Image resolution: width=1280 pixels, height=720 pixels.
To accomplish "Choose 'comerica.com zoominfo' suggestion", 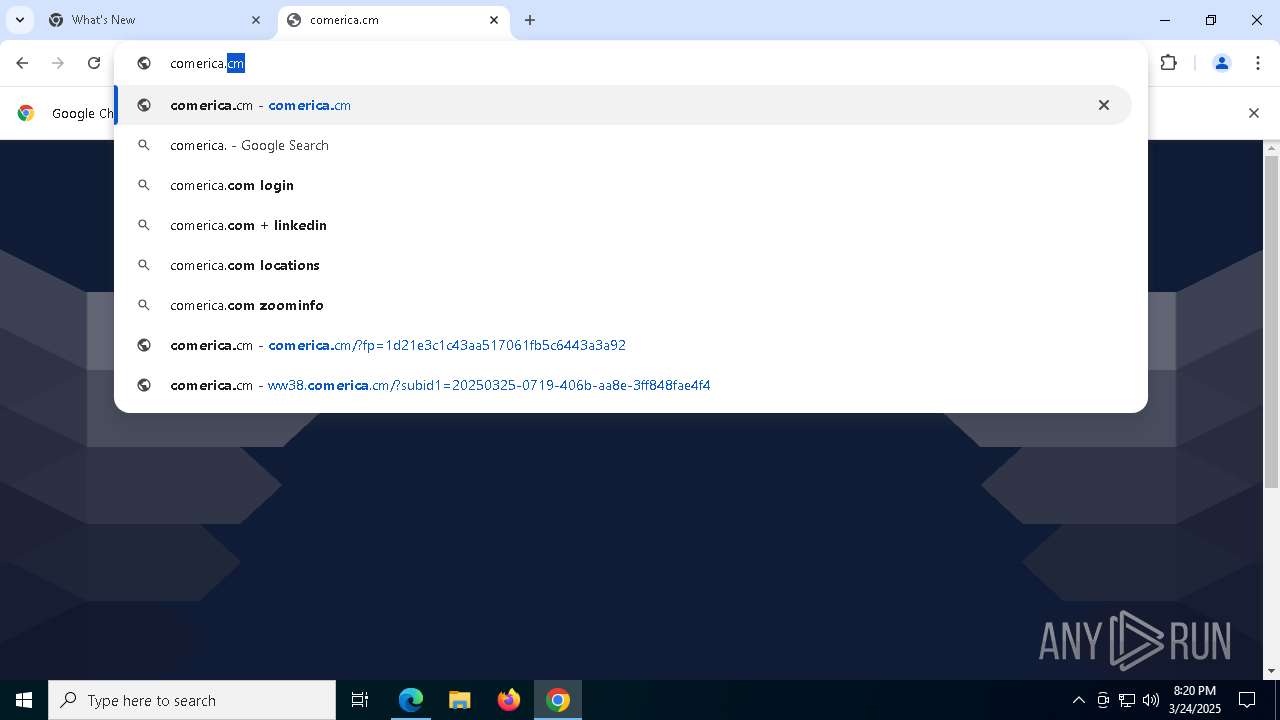I will 623,305.
